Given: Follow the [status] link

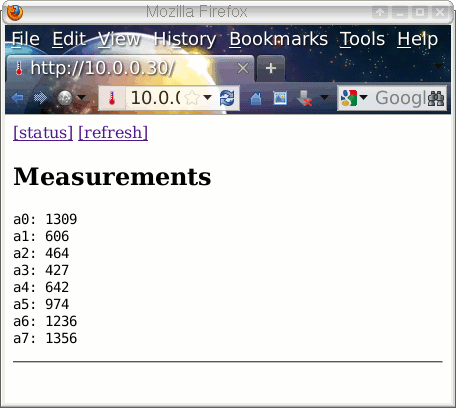Looking at the screenshot, I should click(x=43, y=133).
